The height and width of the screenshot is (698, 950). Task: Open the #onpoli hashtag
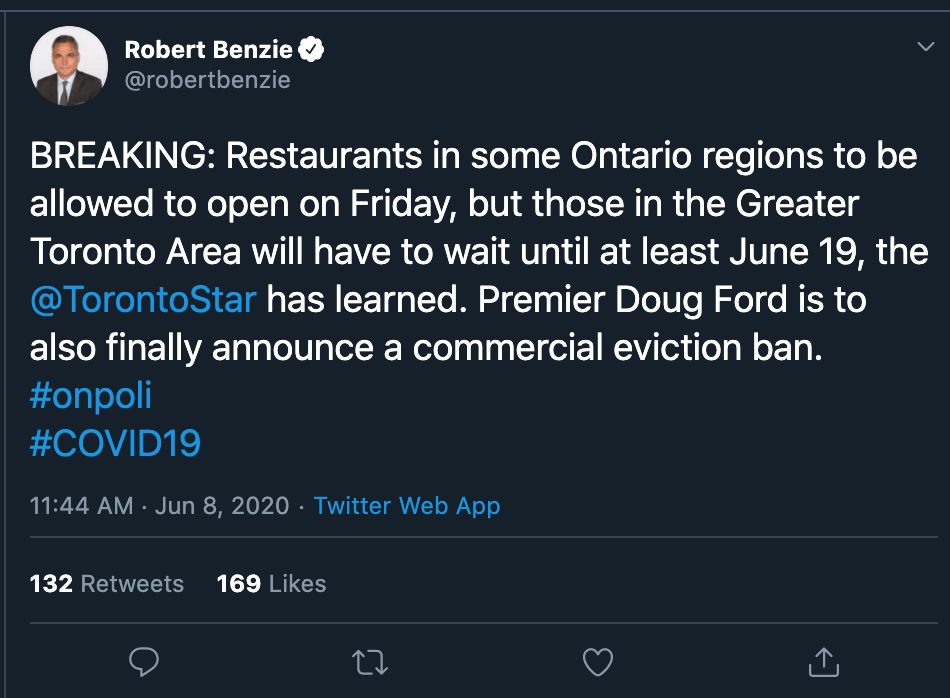click(91, 396)
